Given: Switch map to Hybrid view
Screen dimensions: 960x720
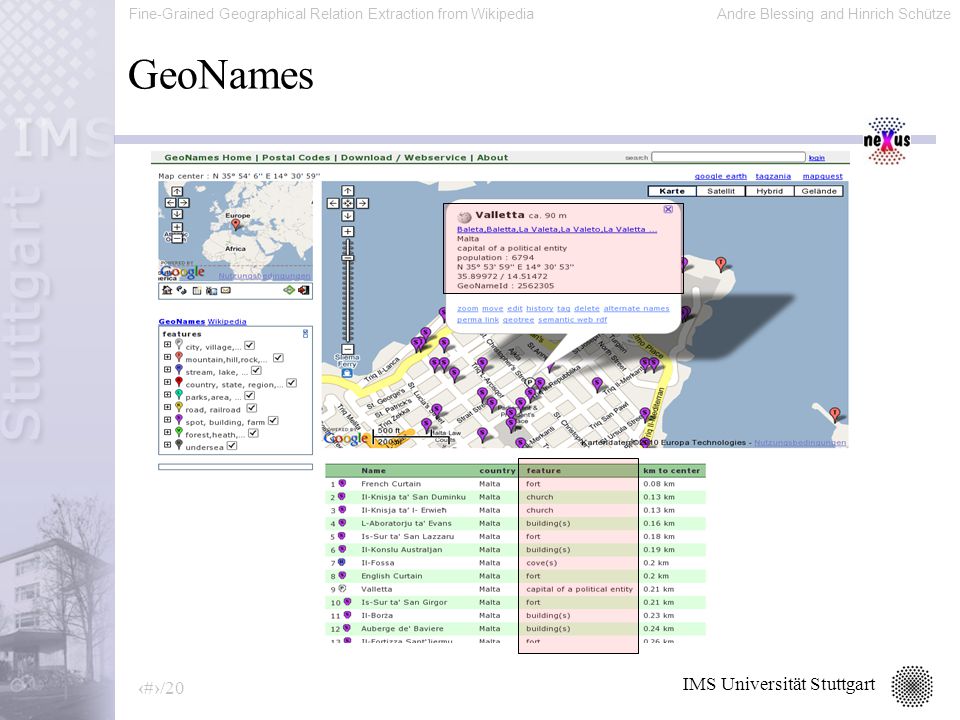Looking at the screenshot, I should (x=770, y=191).
